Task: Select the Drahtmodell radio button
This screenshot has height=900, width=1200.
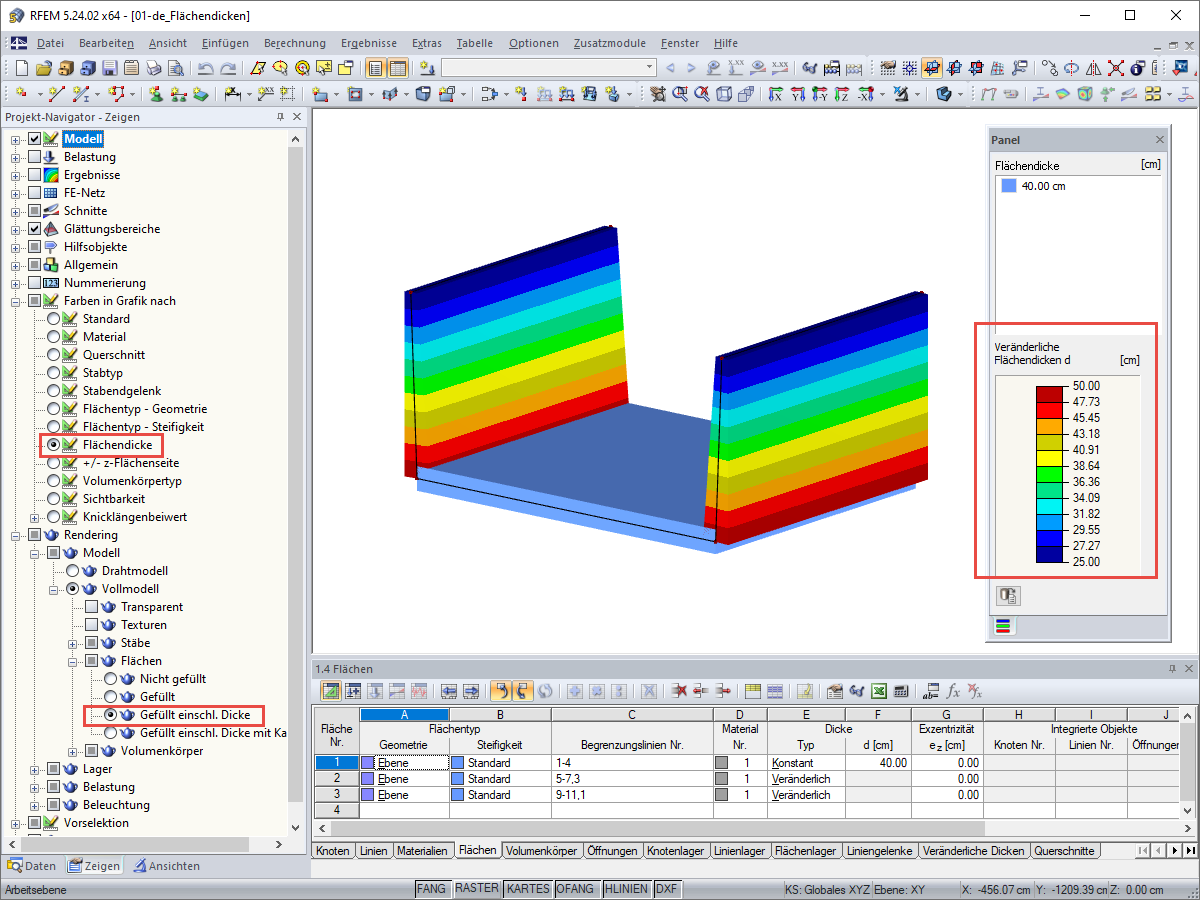Action: pos(72,571)
